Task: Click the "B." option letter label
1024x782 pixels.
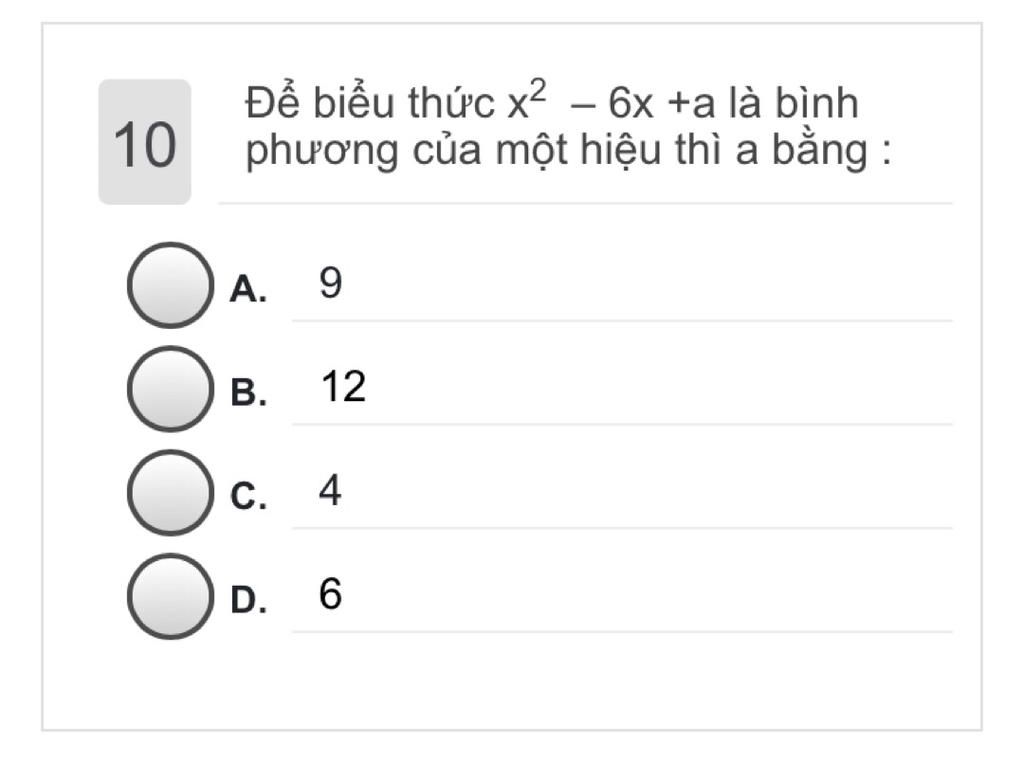Action: pyautogui.click(x=248, y=393)
